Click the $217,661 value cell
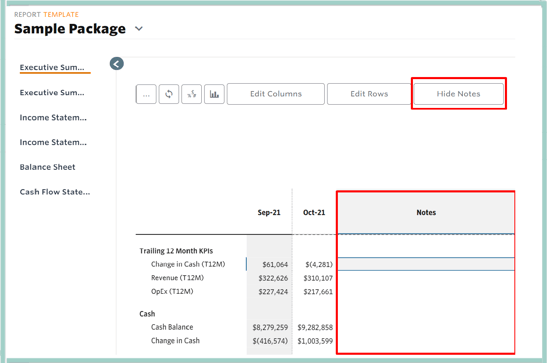The image size is (547, 363). 318,292
